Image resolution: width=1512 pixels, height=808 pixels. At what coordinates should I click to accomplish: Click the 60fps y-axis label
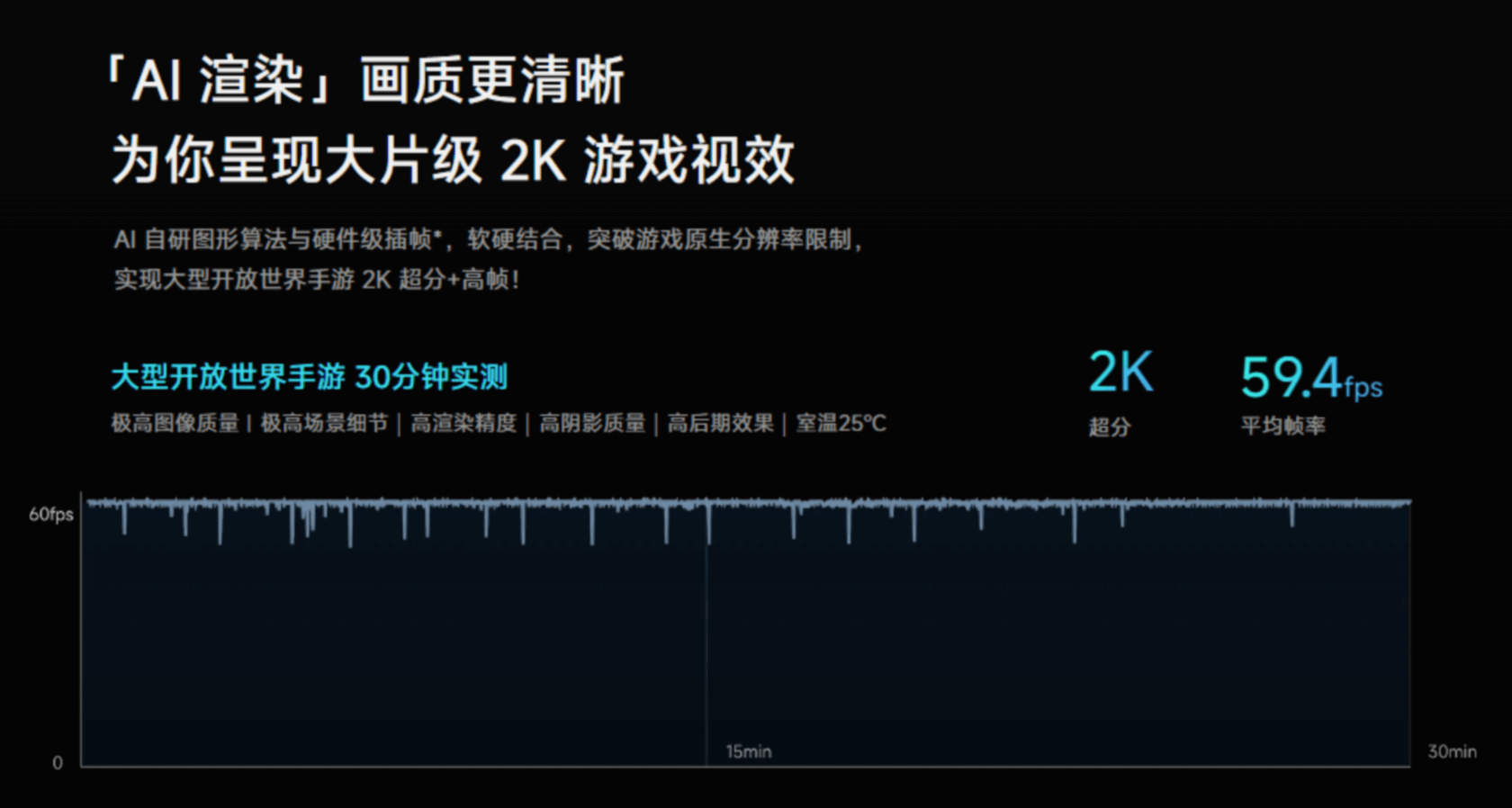point(50,515)
